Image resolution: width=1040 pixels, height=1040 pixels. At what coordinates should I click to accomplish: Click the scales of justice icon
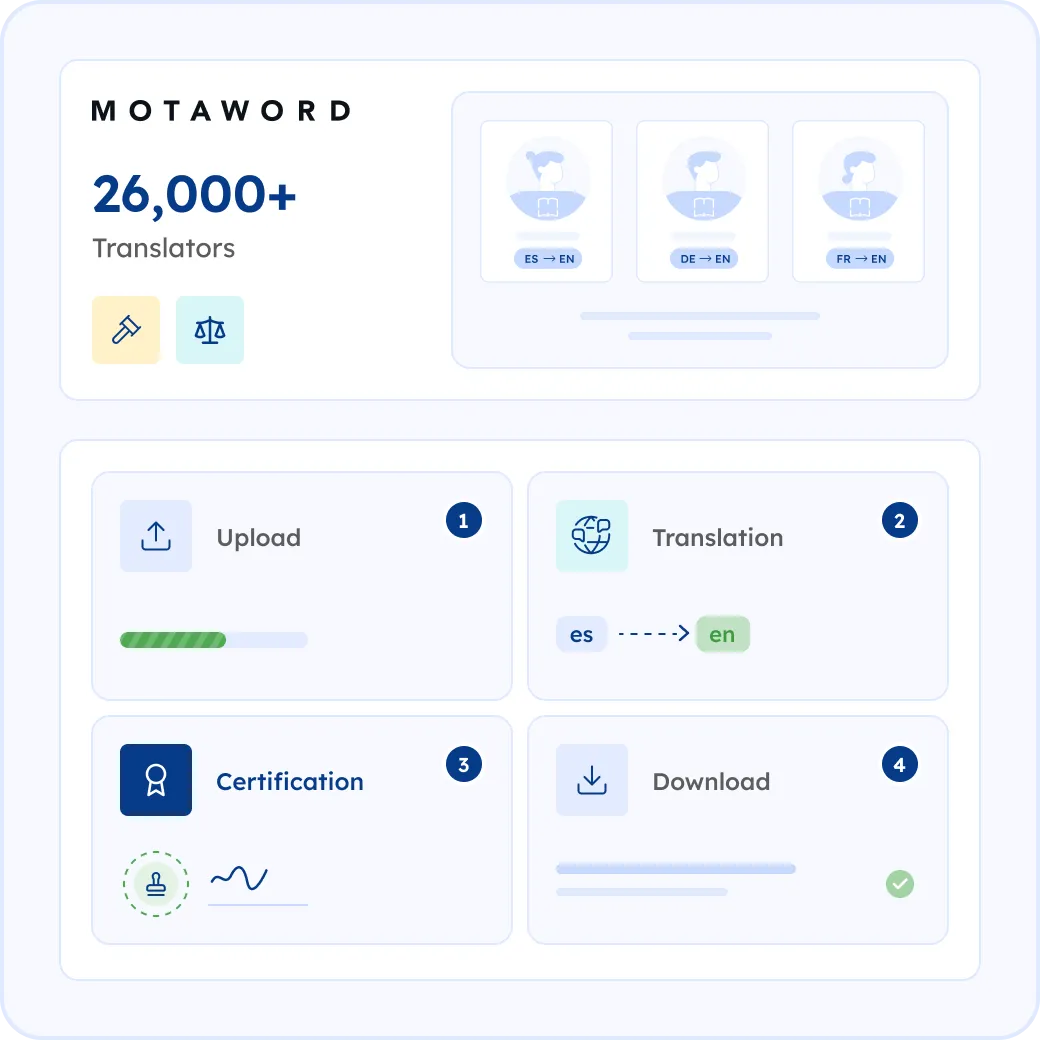pos(210,330)
